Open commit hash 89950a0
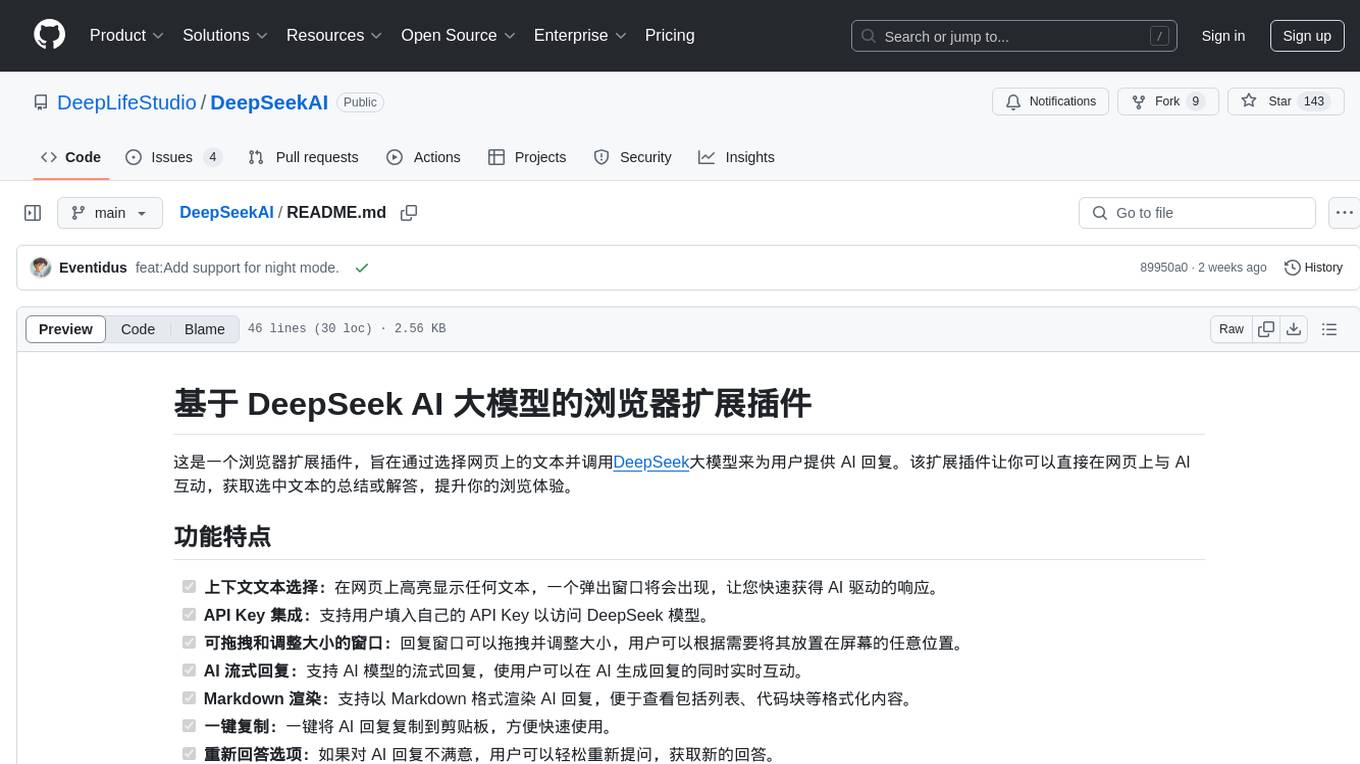 click(x=1164, y=267)
